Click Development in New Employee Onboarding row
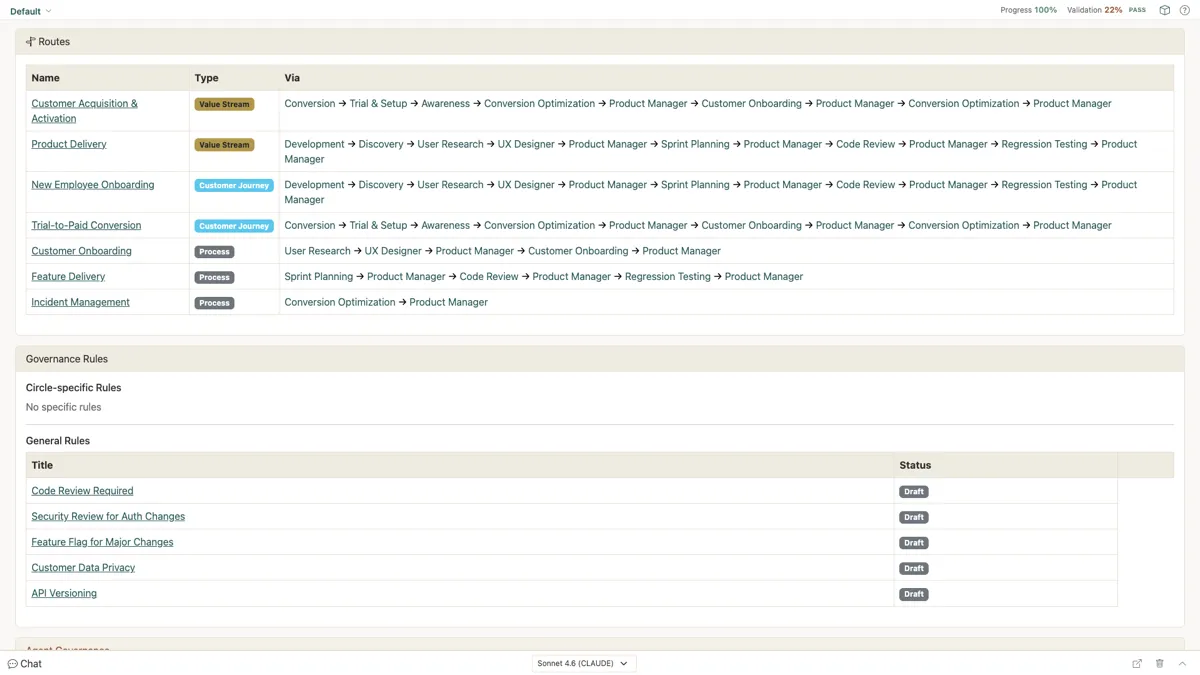The width and height of the screenshot is (1200, 675). pyautogui.click(x=314, y=185)
